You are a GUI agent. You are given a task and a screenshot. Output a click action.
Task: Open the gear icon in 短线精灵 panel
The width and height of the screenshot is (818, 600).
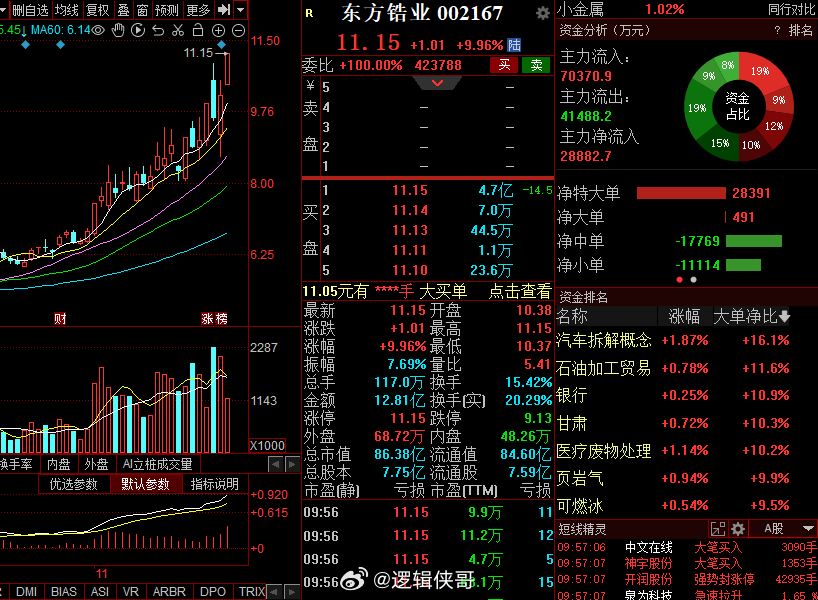coord(738,528)
